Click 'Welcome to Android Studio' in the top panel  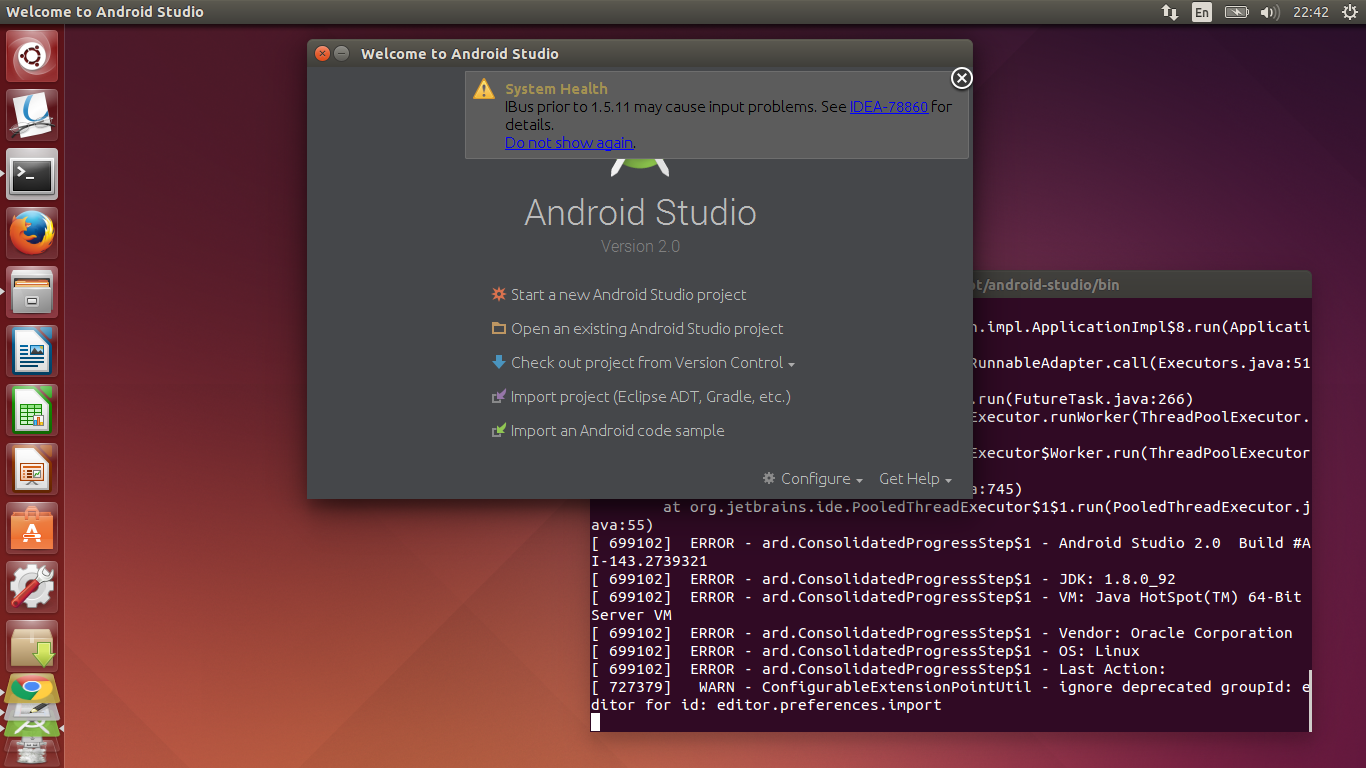(105, 12)
